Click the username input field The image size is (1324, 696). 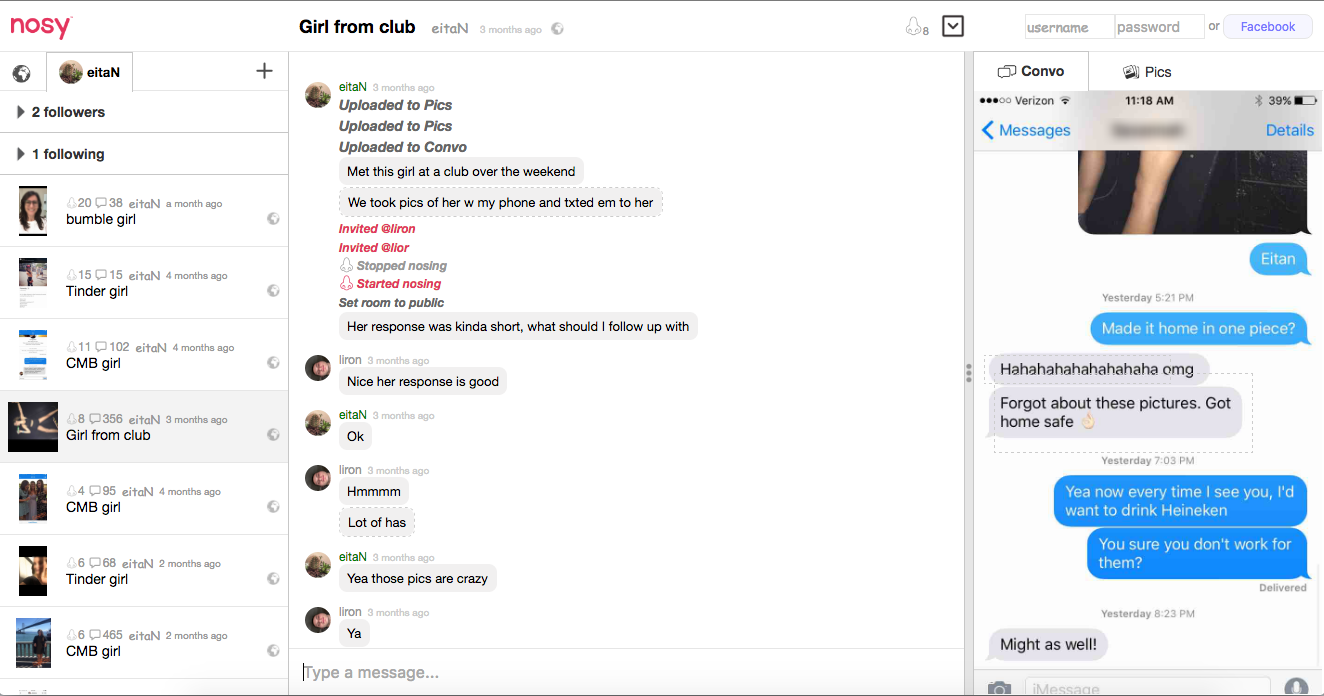click(x=1069, y=27)
